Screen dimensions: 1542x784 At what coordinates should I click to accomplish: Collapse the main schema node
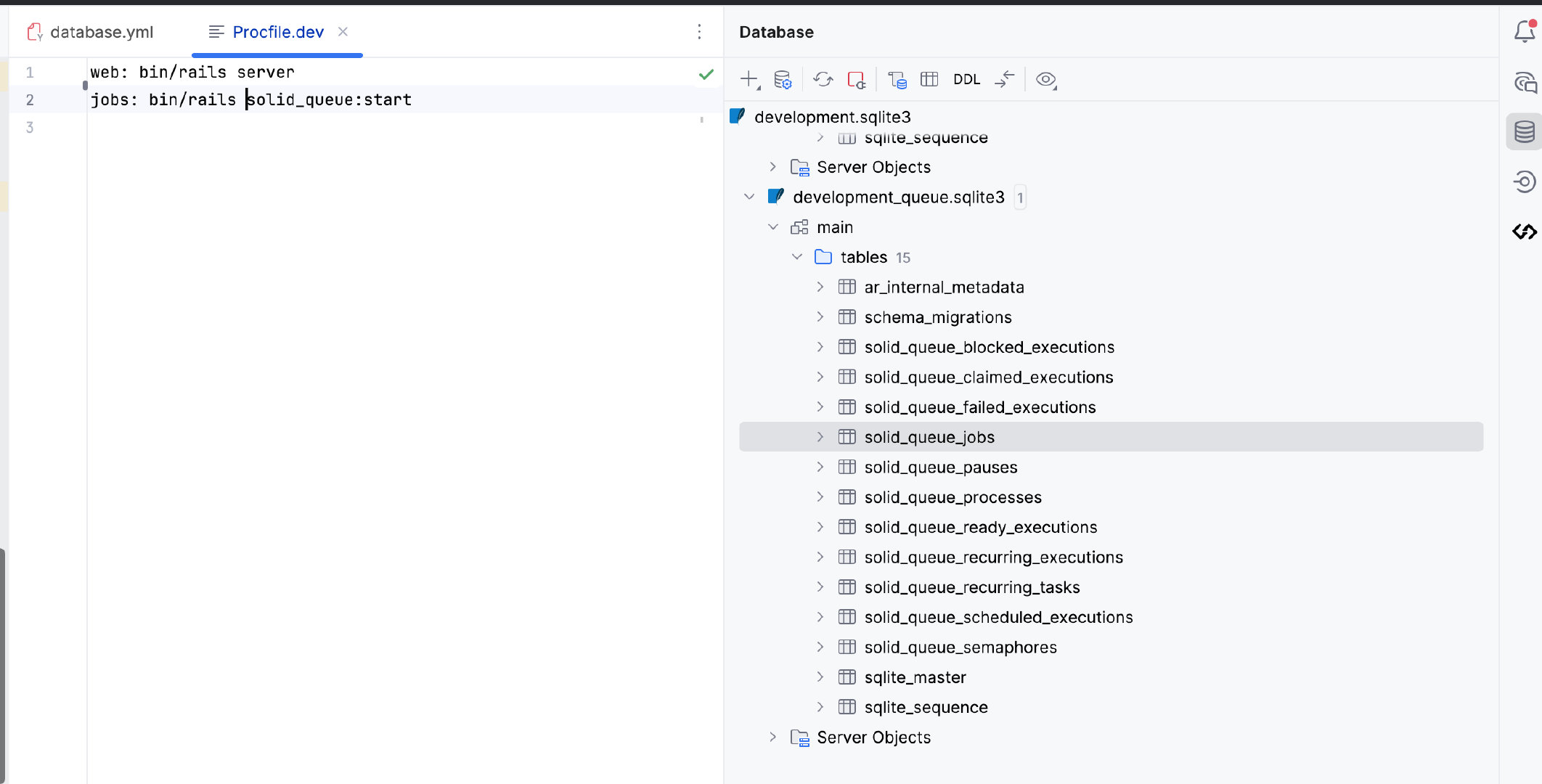tap(773, 227)
